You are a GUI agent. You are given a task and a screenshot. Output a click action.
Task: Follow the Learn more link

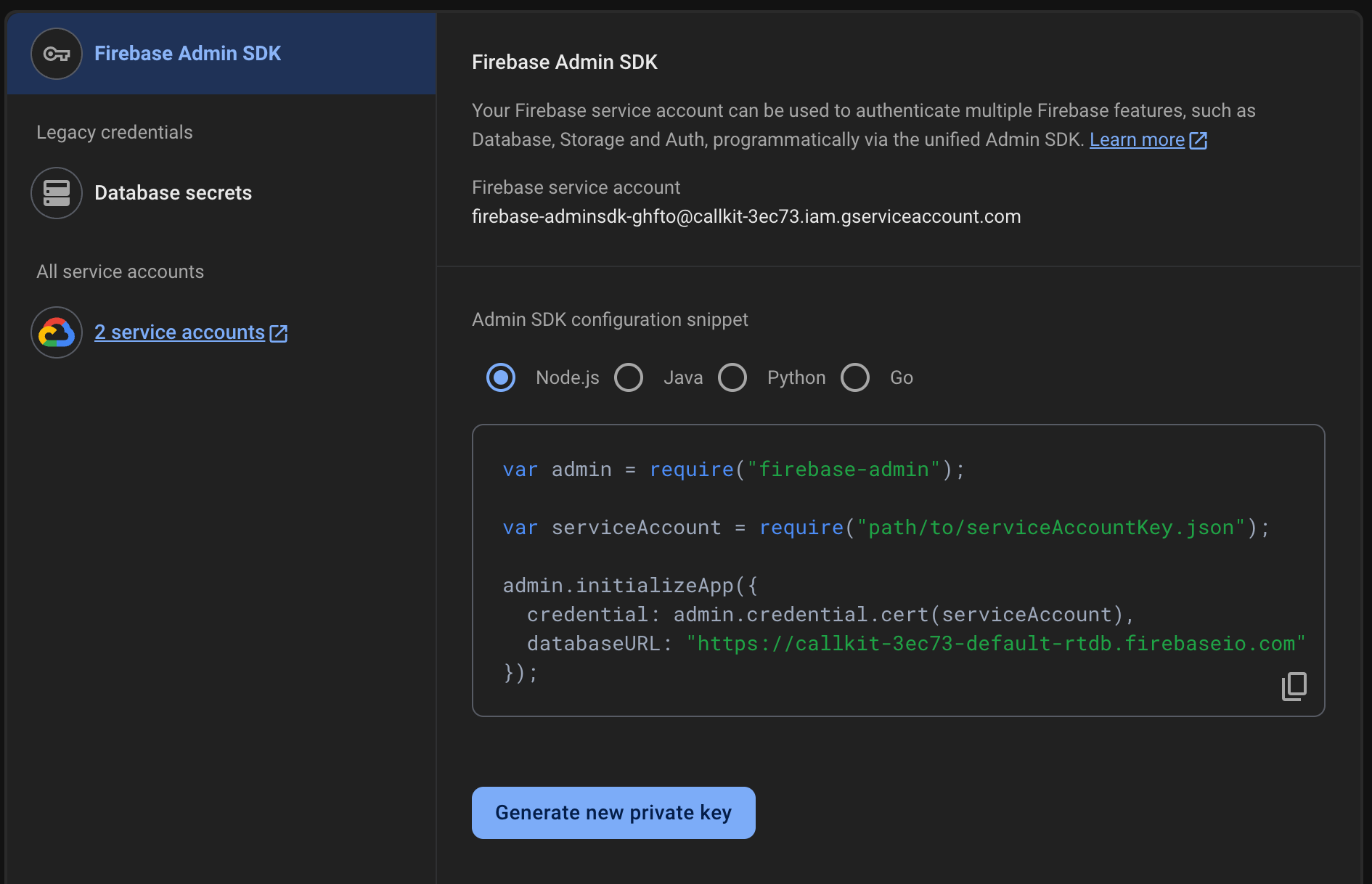pos(1137,140)
